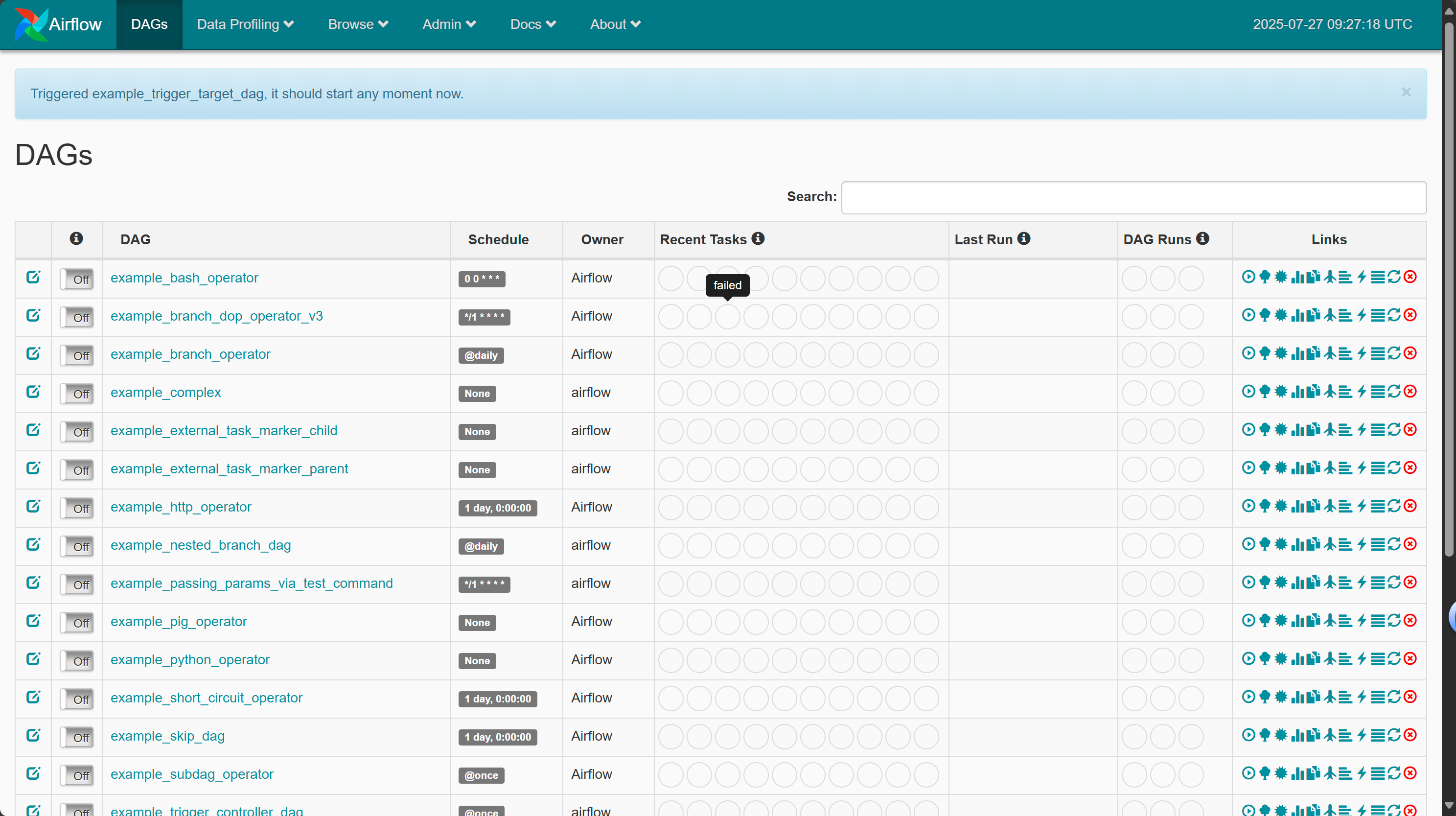Open Tasks Duration bar-chart icon for example_branch_operator

click(1298, 353)
